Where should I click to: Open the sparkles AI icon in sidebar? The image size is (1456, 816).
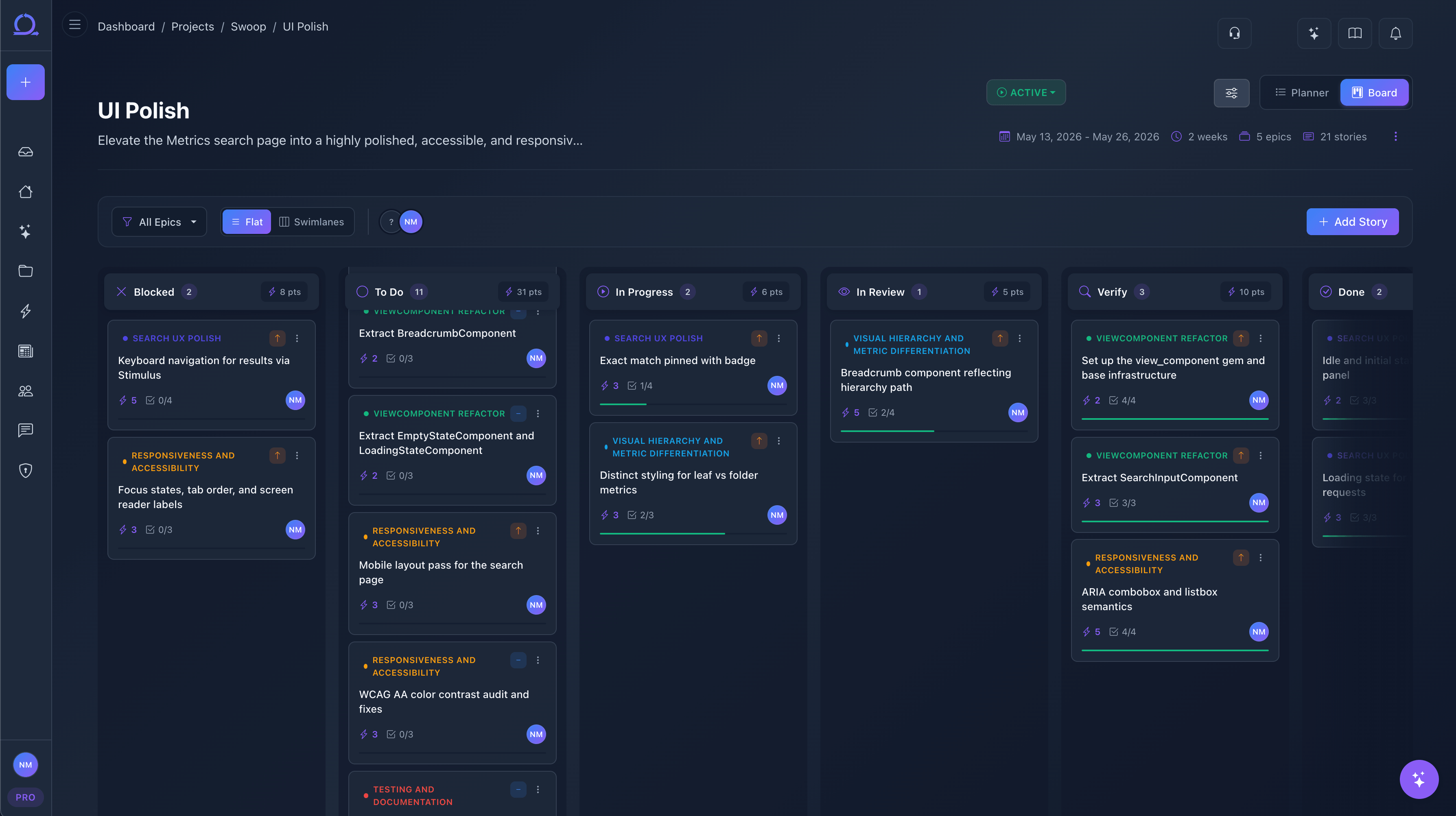[26, 231]
